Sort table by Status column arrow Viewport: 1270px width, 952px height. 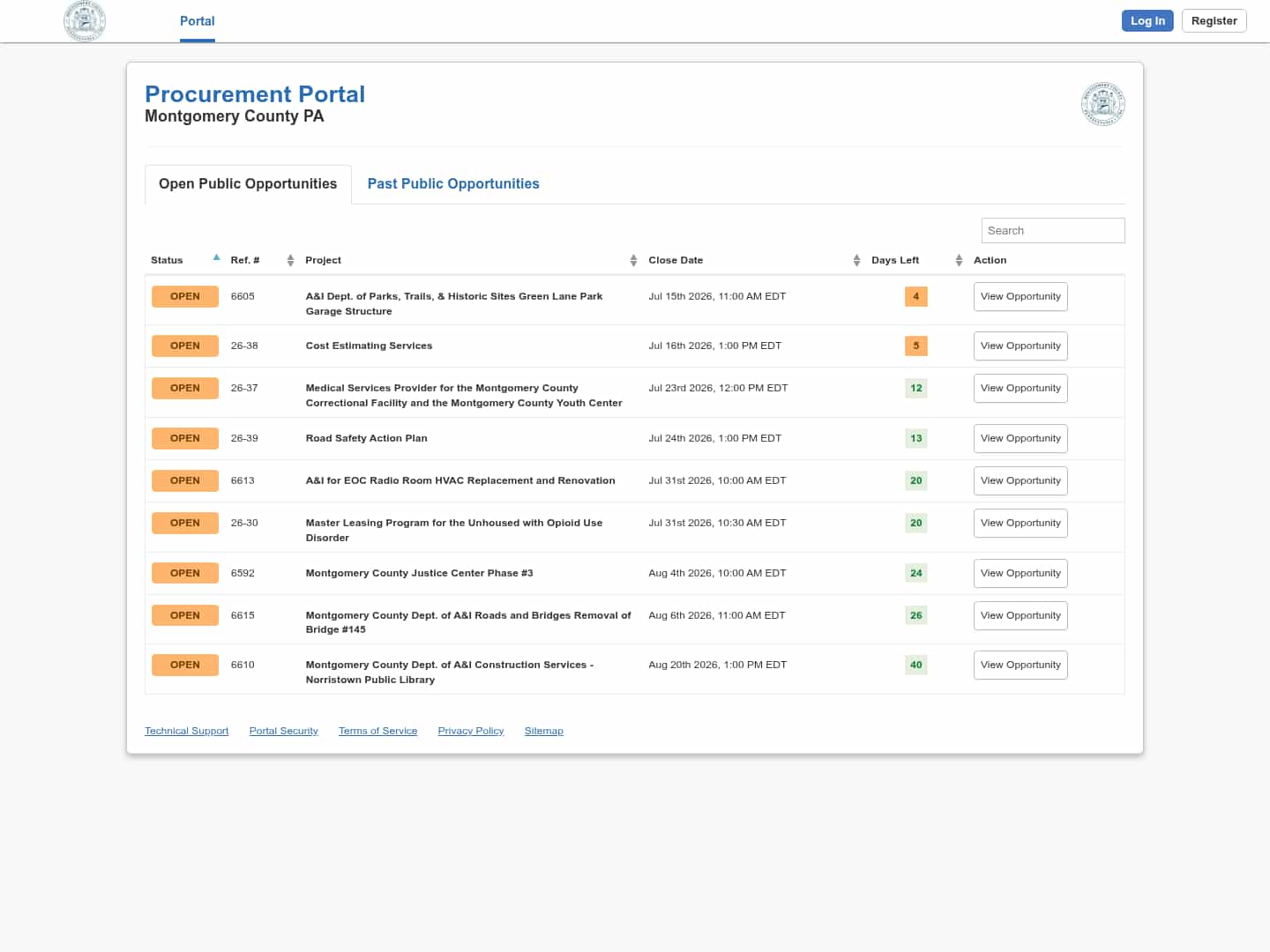click(216, 257)
